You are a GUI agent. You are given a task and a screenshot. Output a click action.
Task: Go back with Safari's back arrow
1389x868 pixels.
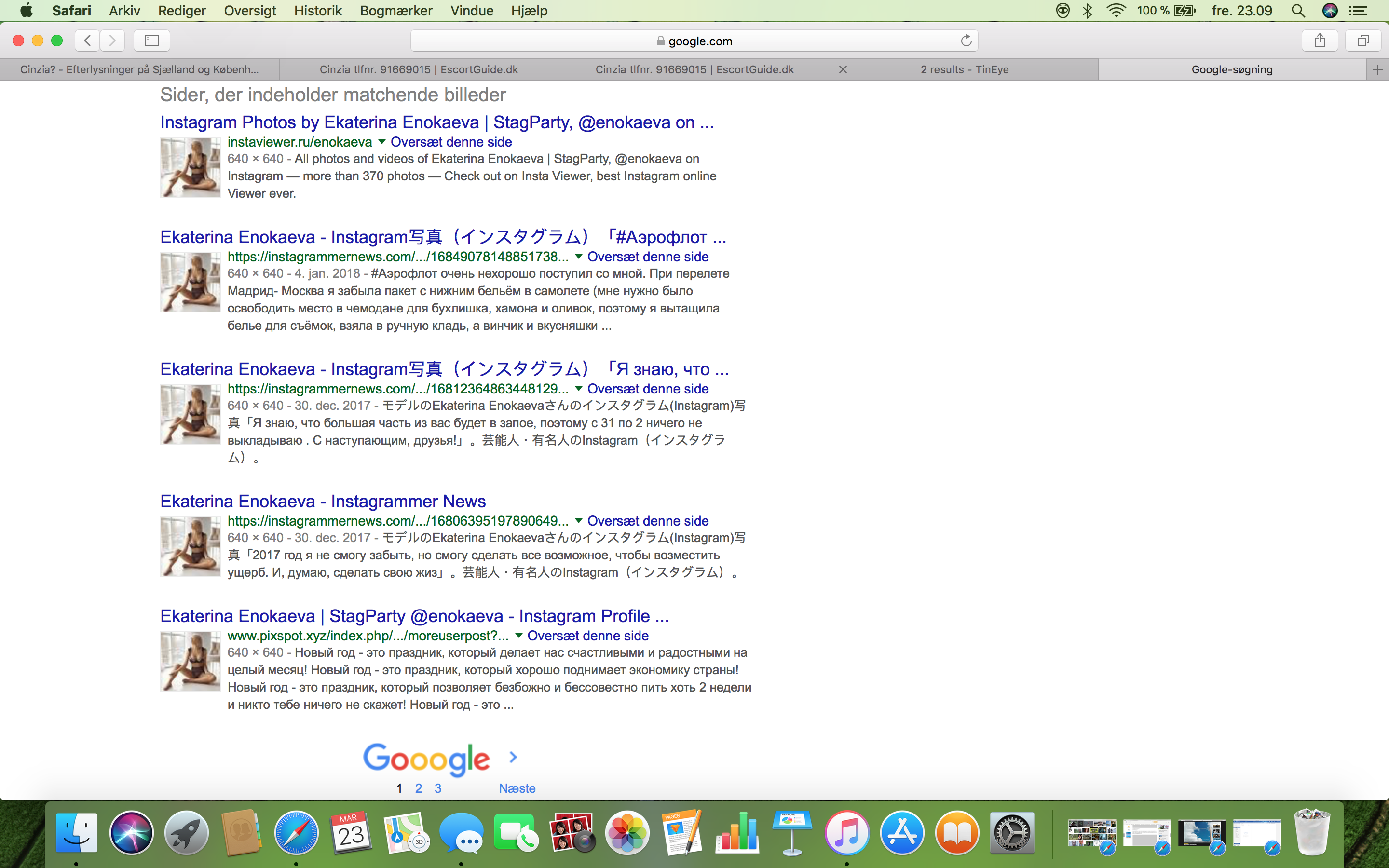tap(87, 40)
